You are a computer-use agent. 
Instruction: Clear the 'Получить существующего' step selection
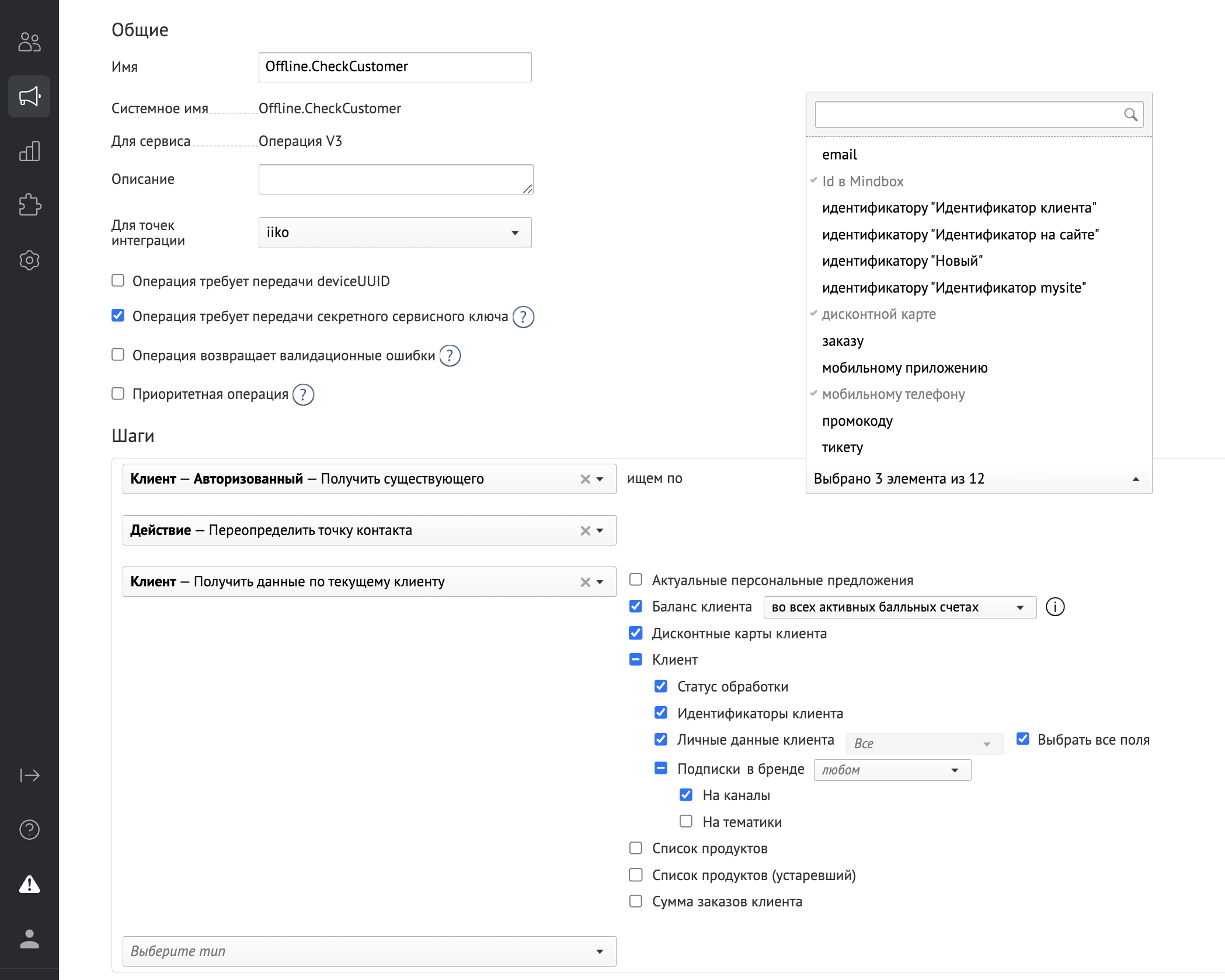[x=585, y=479]
